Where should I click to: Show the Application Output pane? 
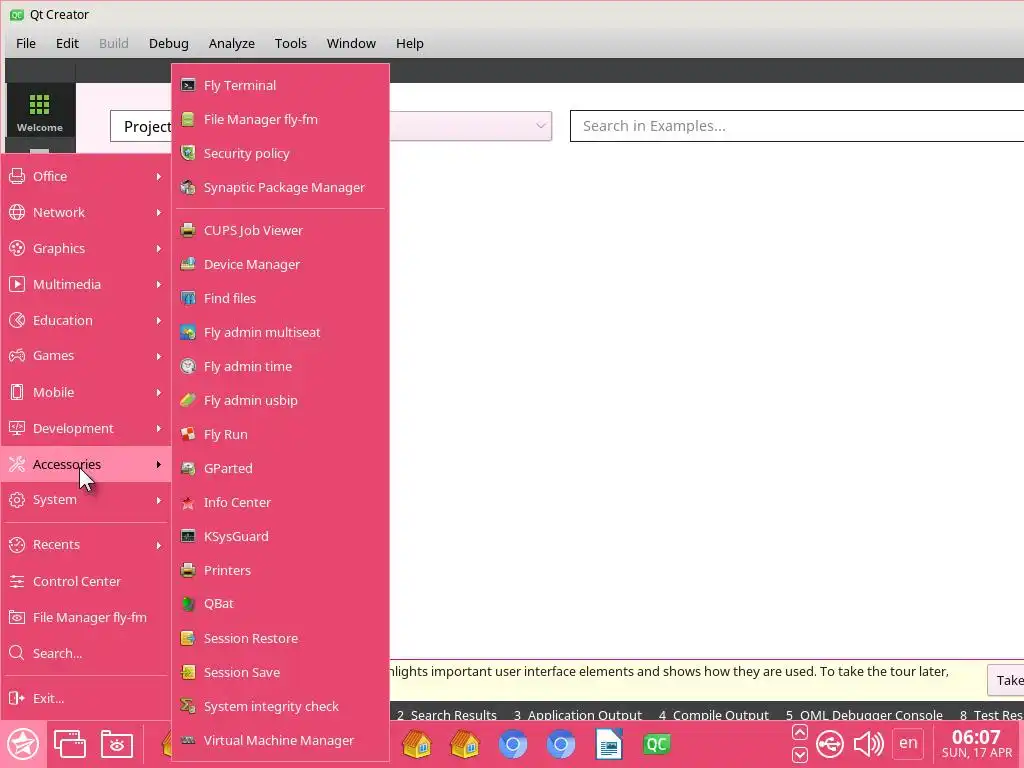pos(577,715)
